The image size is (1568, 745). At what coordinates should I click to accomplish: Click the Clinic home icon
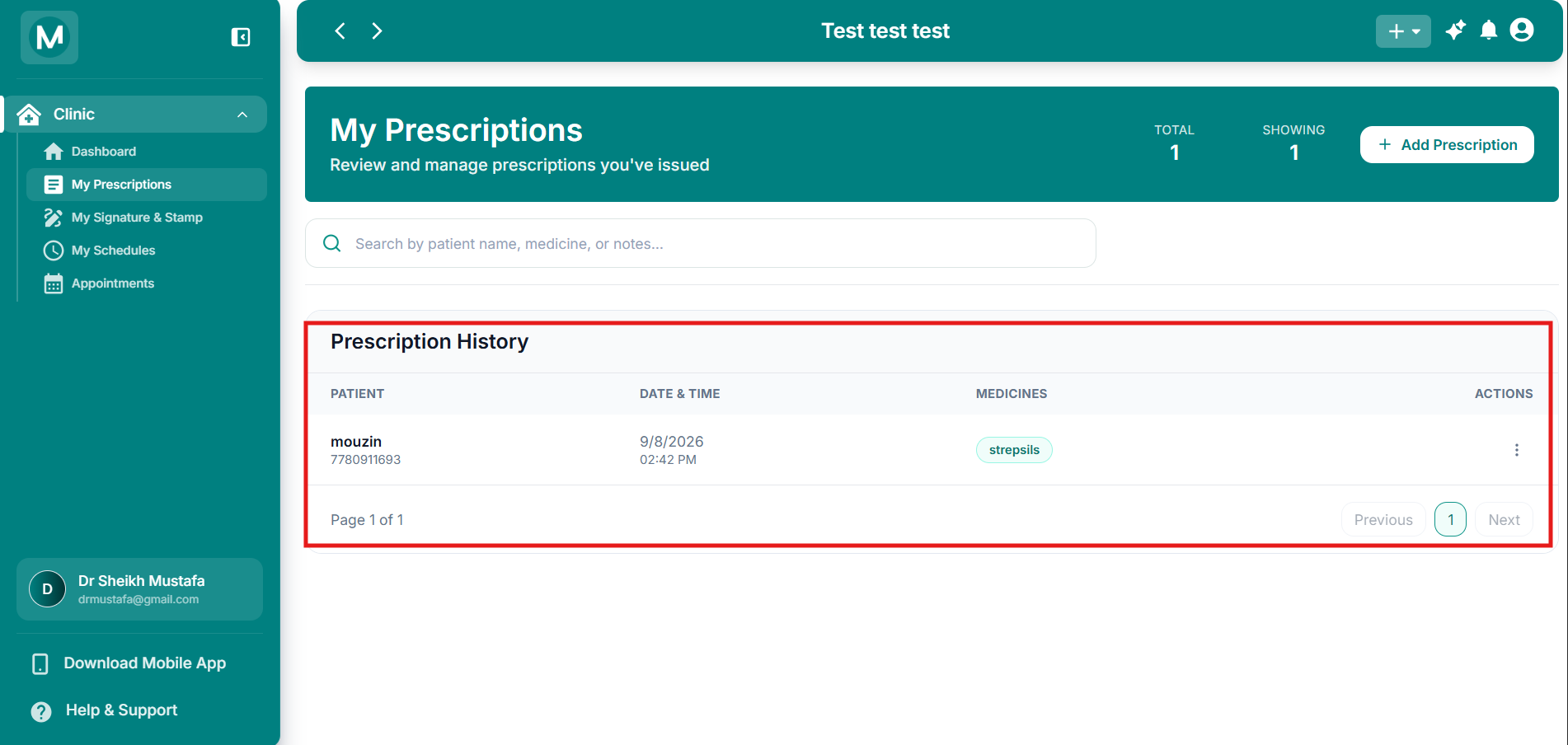29,114
